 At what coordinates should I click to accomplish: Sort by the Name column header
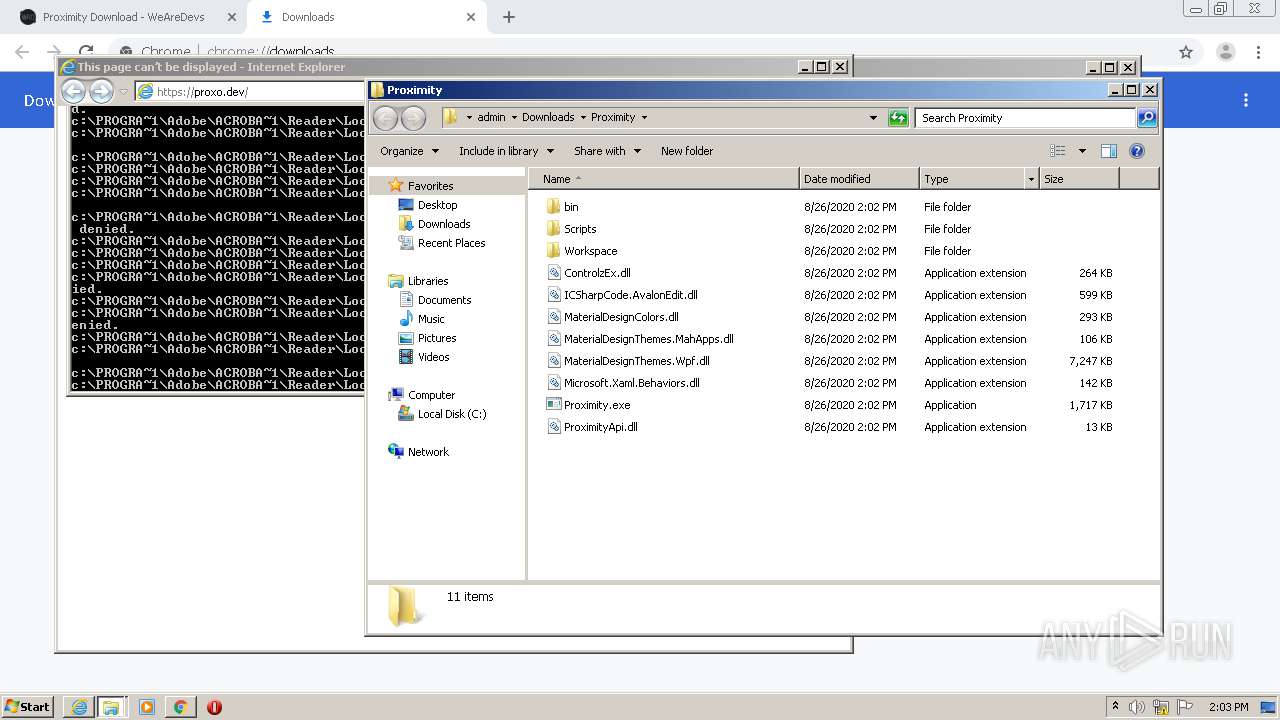pos(665,179)
